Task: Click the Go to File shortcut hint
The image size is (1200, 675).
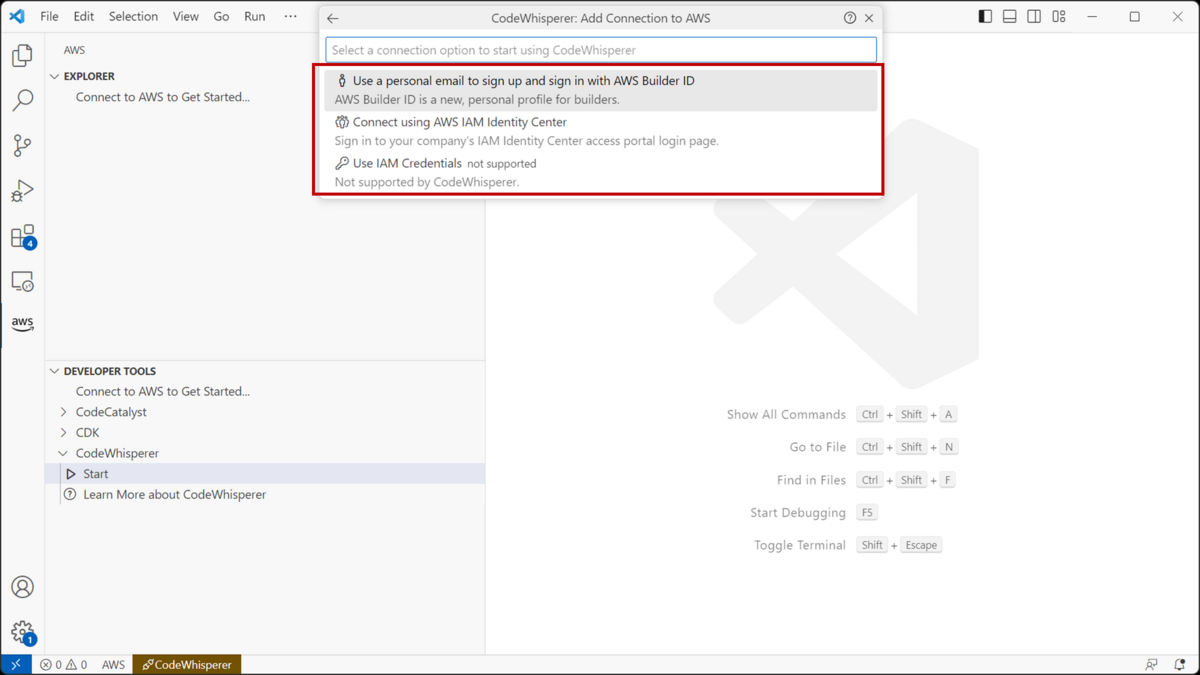Action: tap(872, 447)
